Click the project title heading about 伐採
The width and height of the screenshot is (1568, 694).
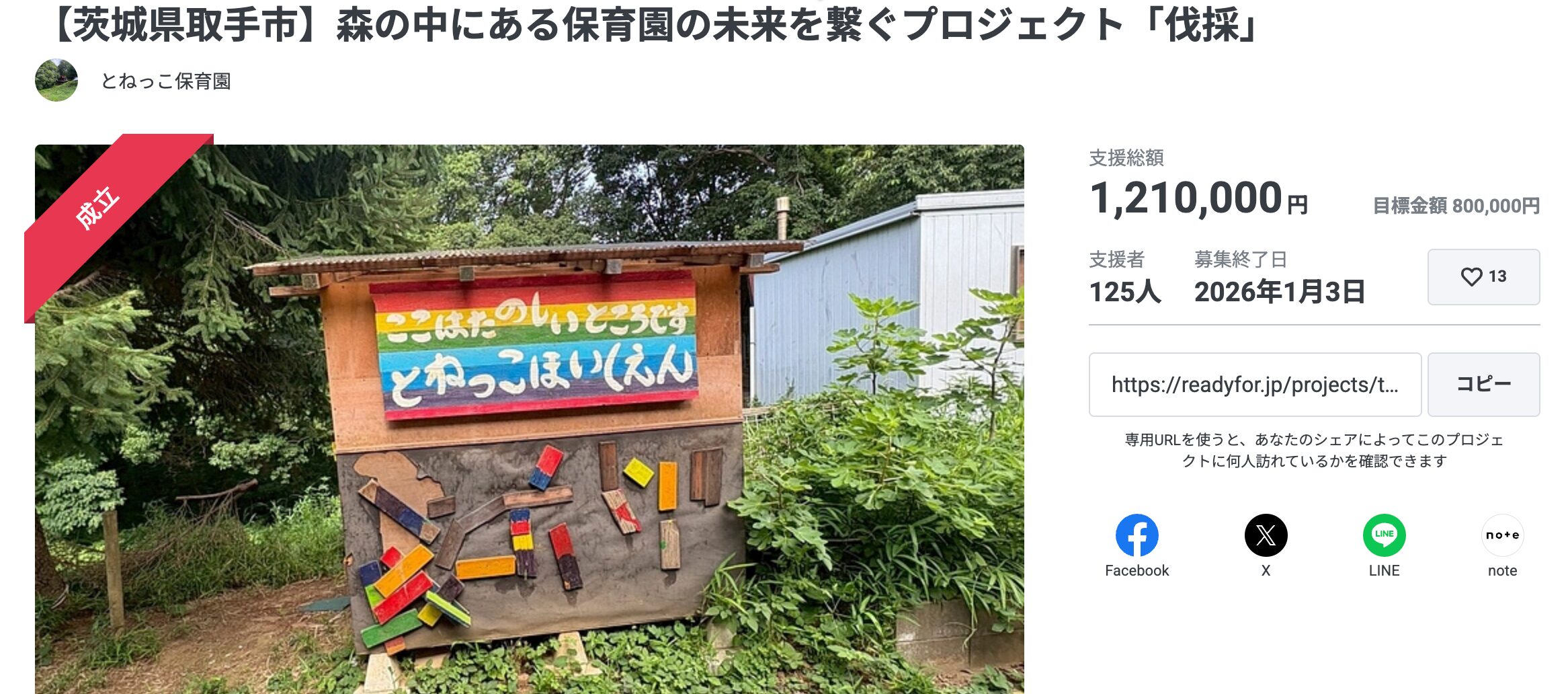tap(655, 26)
